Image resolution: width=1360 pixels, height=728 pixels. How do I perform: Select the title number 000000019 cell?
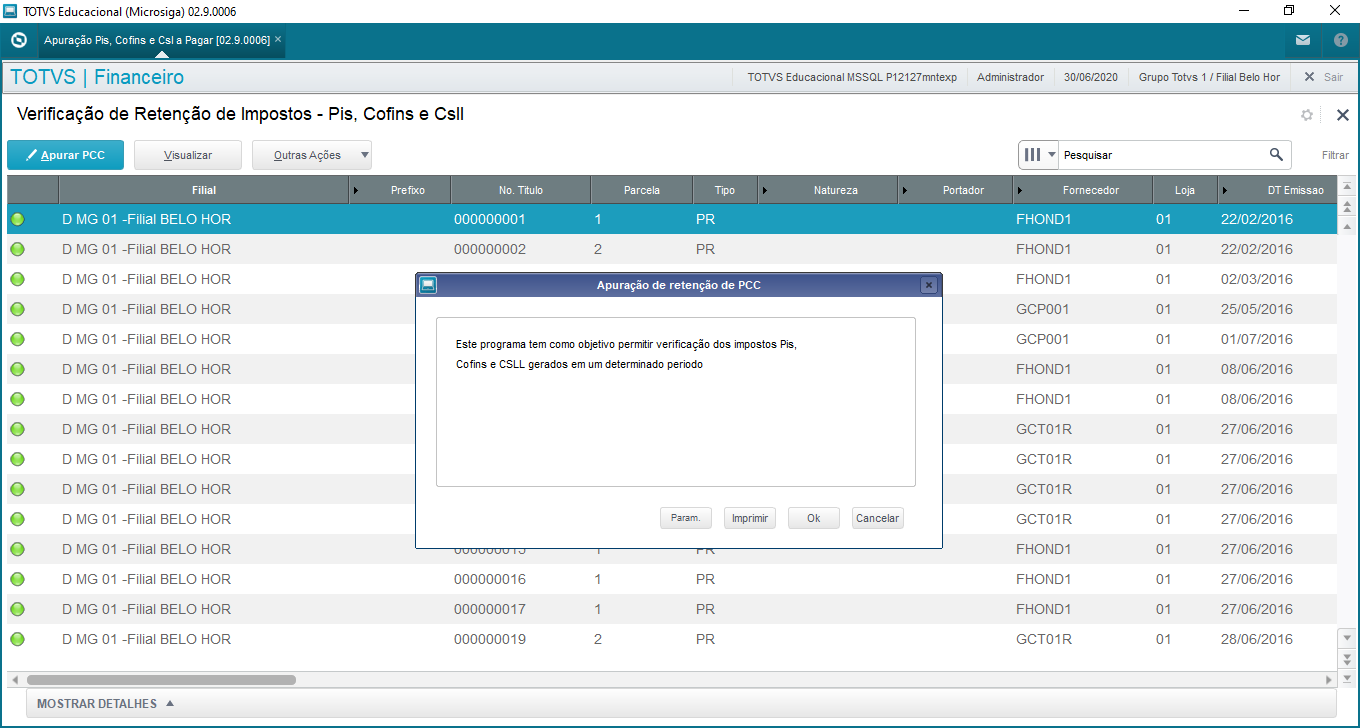[x=490, y=639]
